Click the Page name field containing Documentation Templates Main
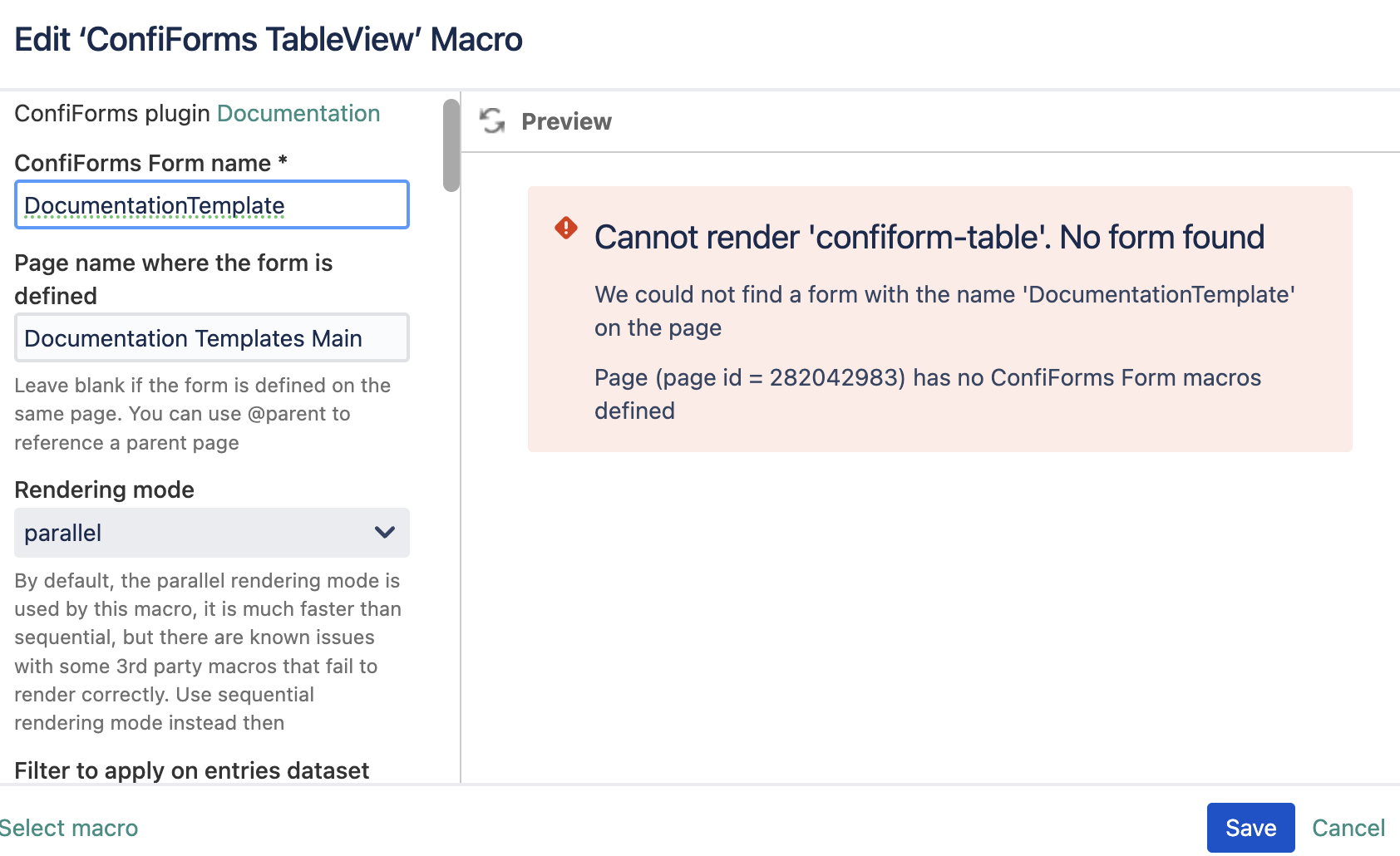 pyautogui.click(x=212, y=337)
